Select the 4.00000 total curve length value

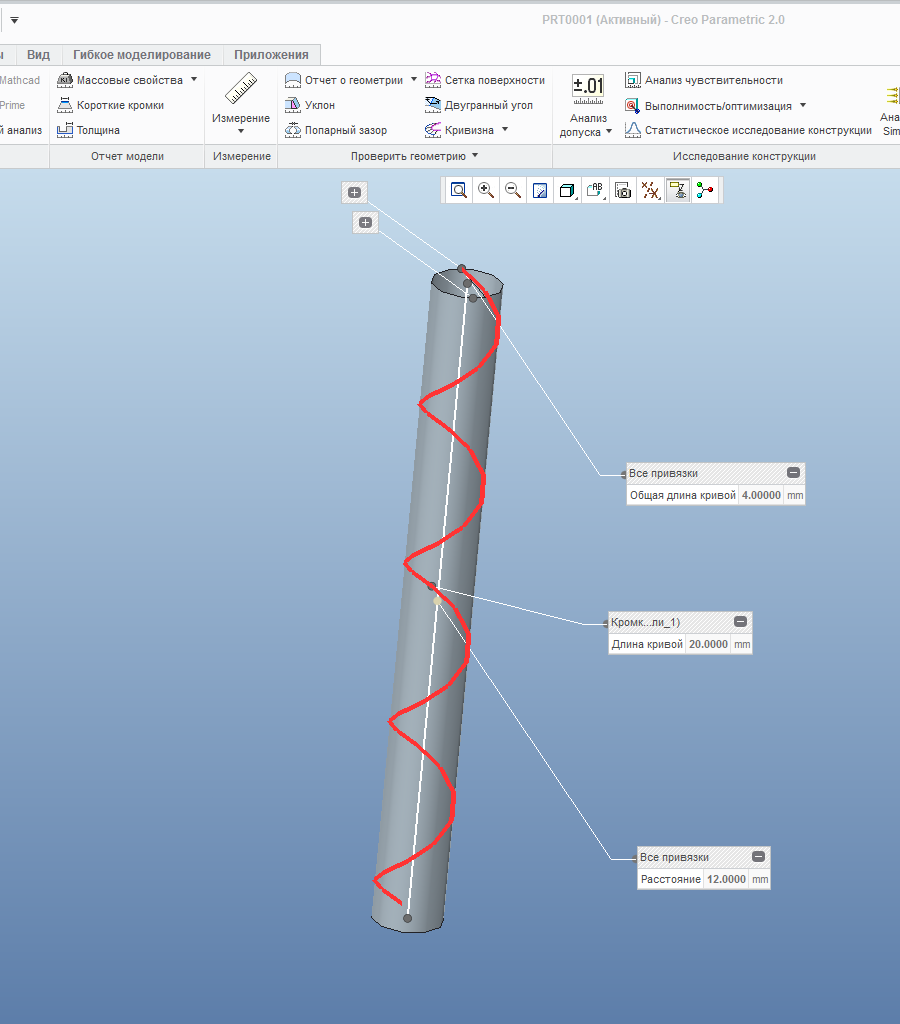(762, 495)
